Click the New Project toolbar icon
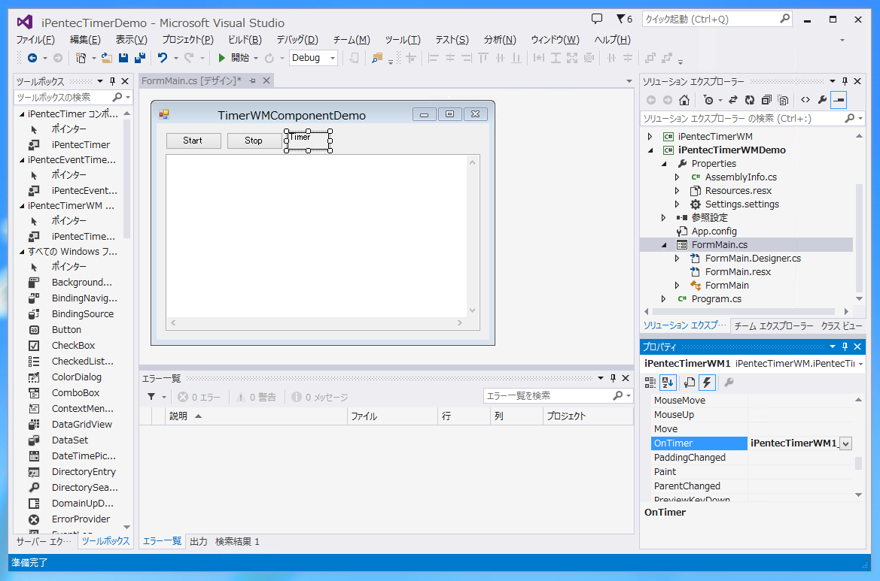This screenshot has width=880, height=581. 81,58
